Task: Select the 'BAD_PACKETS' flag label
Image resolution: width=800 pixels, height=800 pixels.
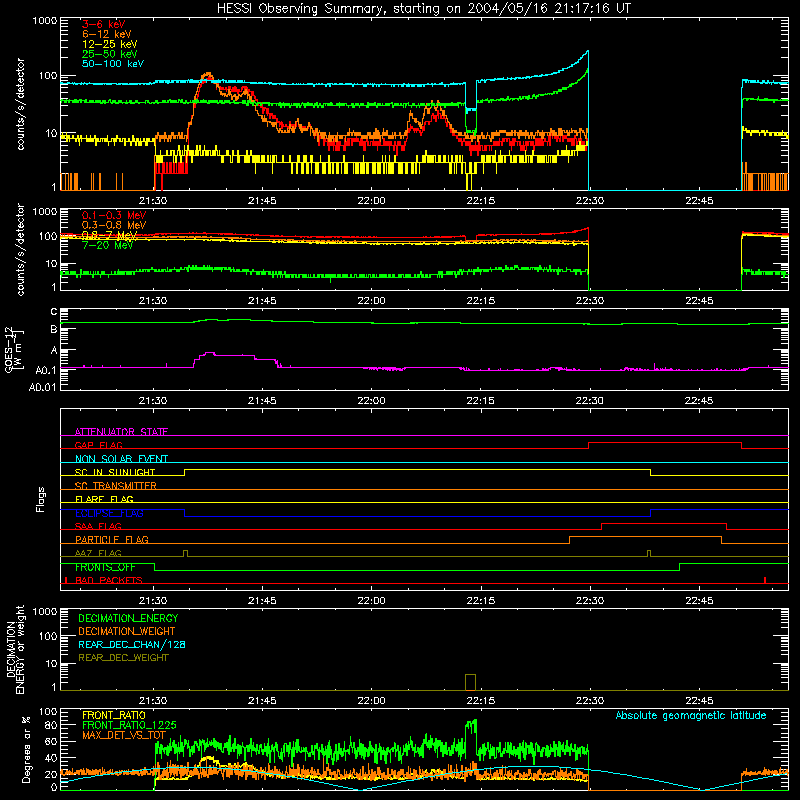Action: click(x=109, y=580)
